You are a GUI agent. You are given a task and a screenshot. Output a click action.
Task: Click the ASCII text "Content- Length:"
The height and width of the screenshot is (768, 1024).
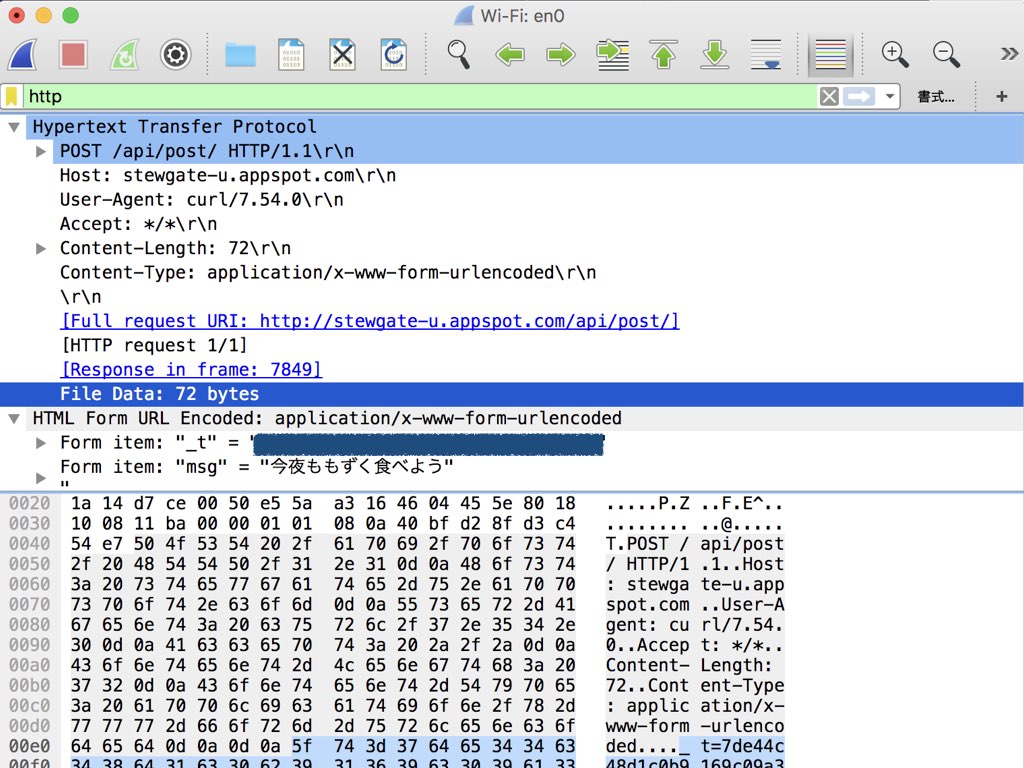click(x=690, y=665)
